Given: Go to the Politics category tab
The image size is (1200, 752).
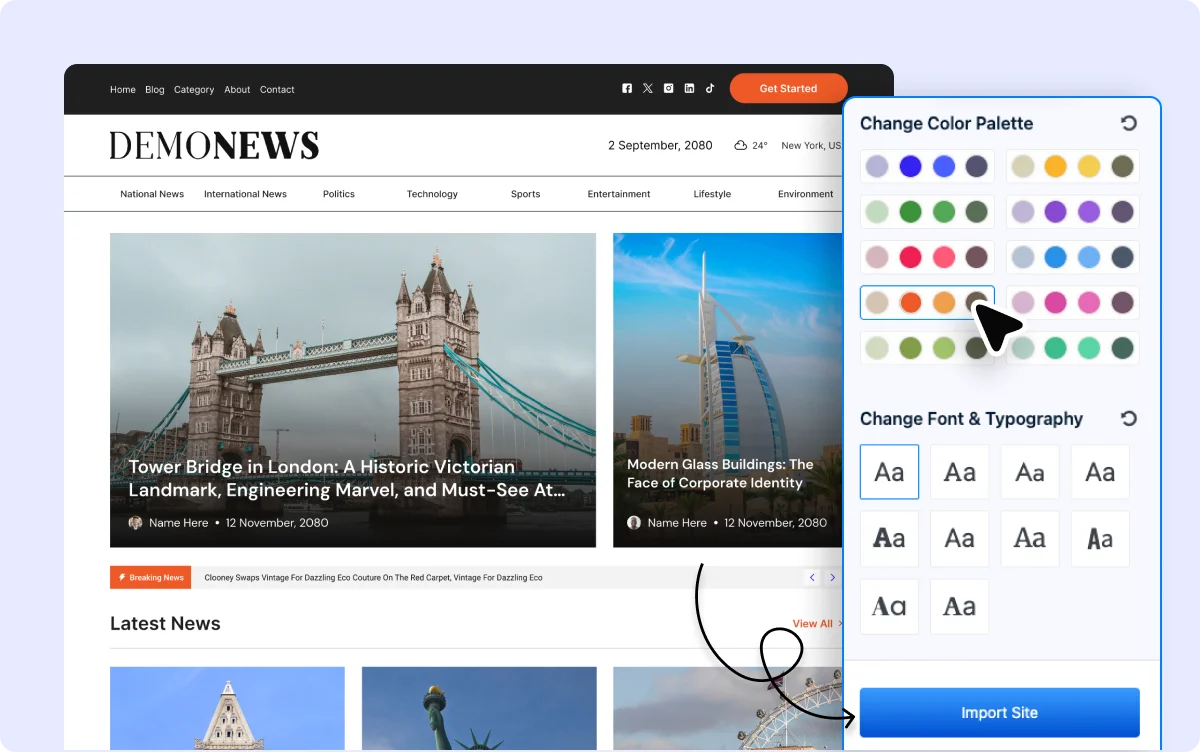Looking at the screenshot, I should [x=339, y=194].
